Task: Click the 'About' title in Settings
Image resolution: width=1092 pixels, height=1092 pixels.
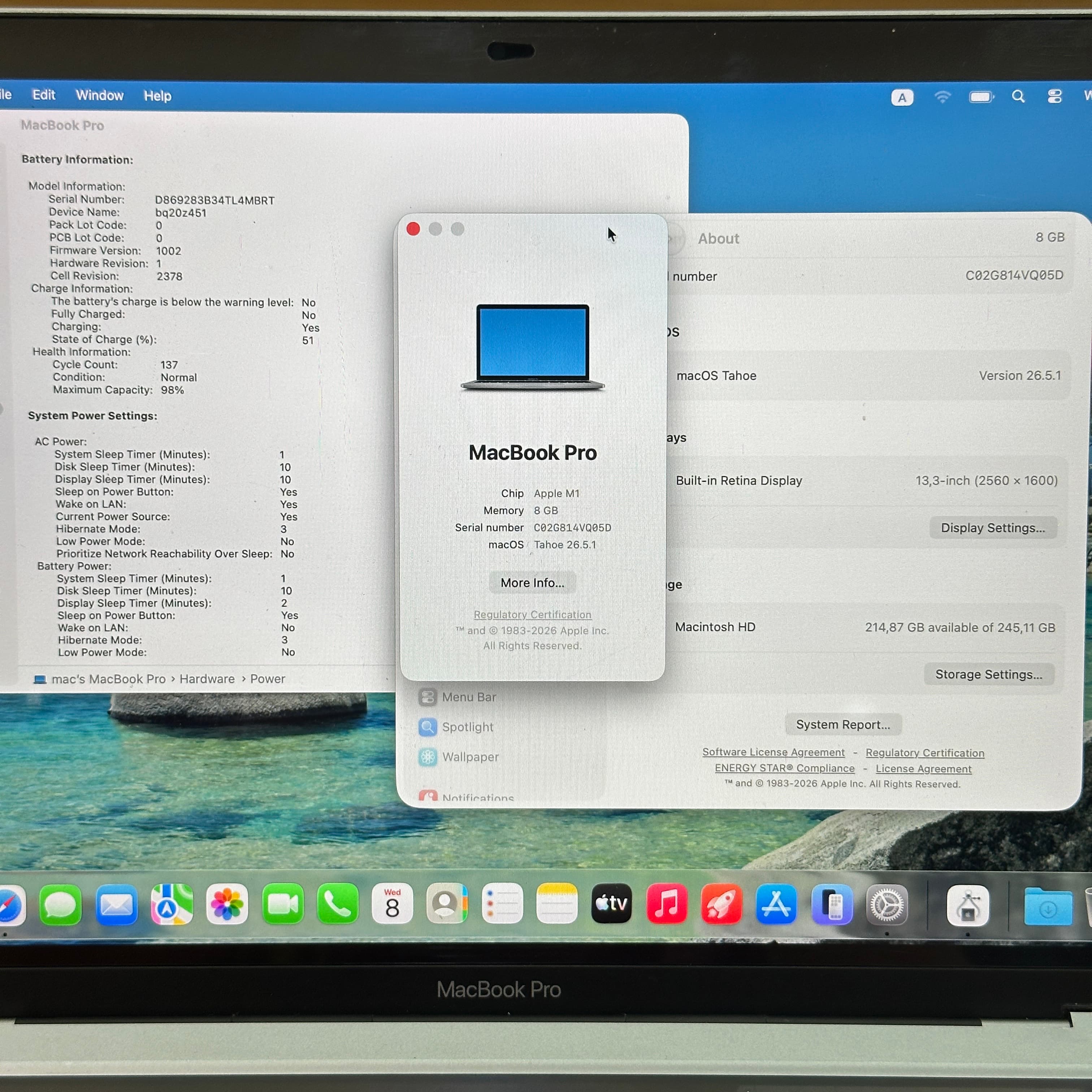Action: click(x=718, y=239)
